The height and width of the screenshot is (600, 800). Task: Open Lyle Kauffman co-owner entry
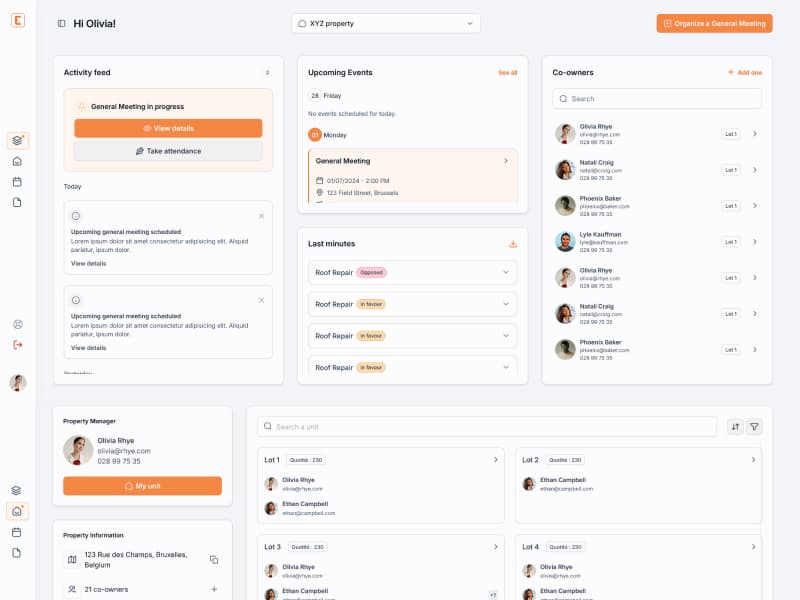[x=754, y=242]
